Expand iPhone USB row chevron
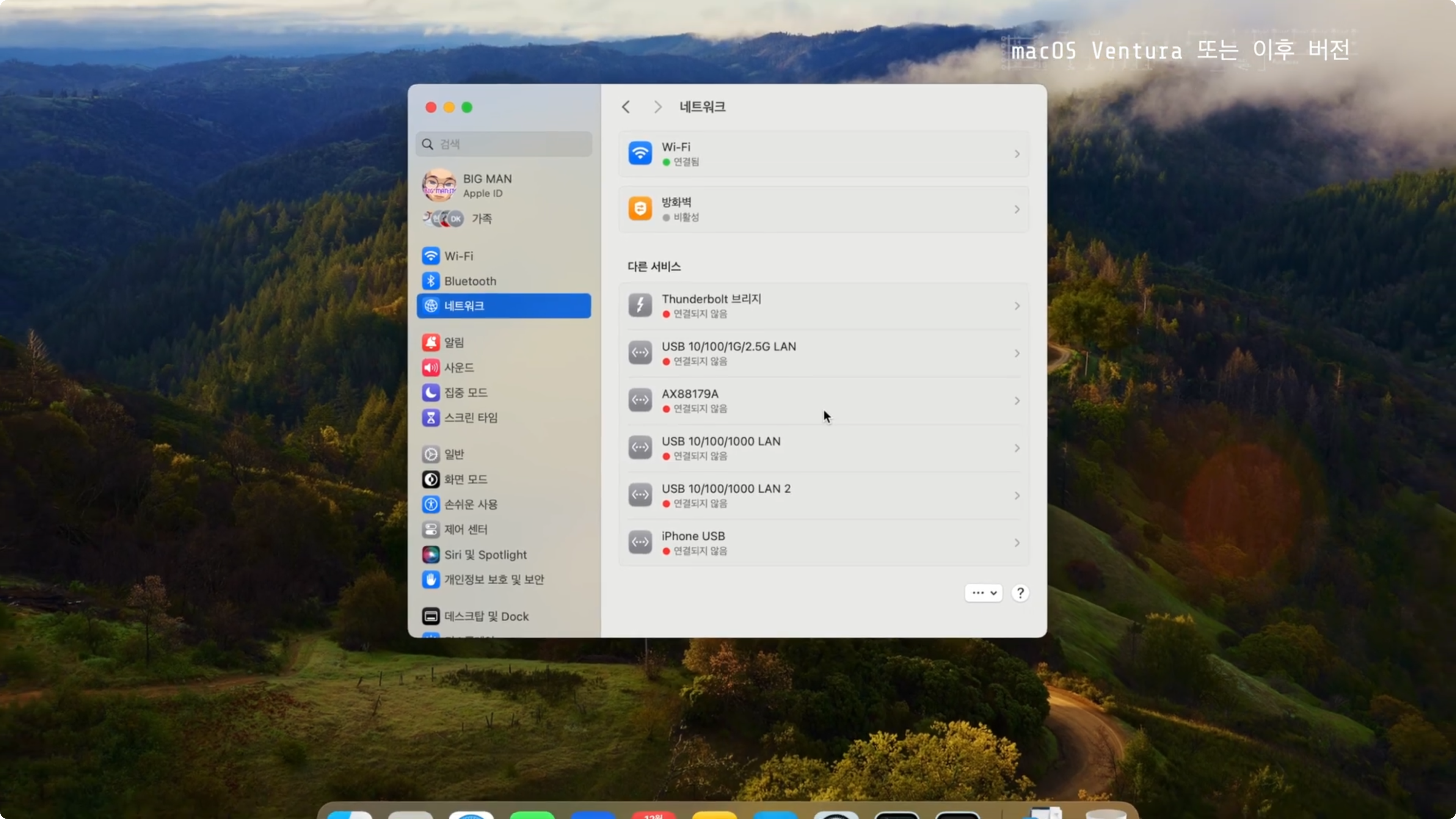 tap(1016, 543)
